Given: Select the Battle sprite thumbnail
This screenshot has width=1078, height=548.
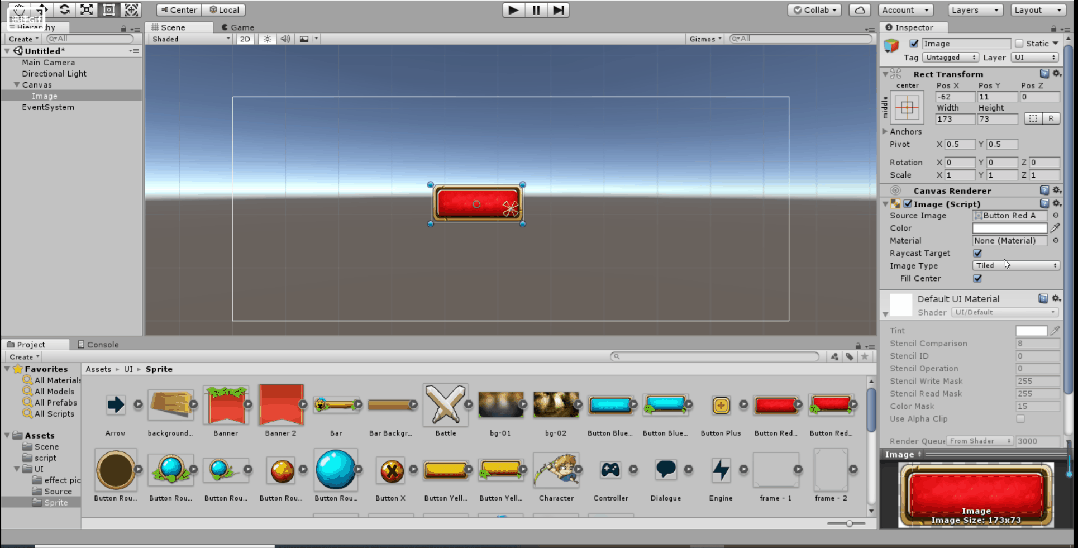Looking at the screenshot, I should coord(446,406).
